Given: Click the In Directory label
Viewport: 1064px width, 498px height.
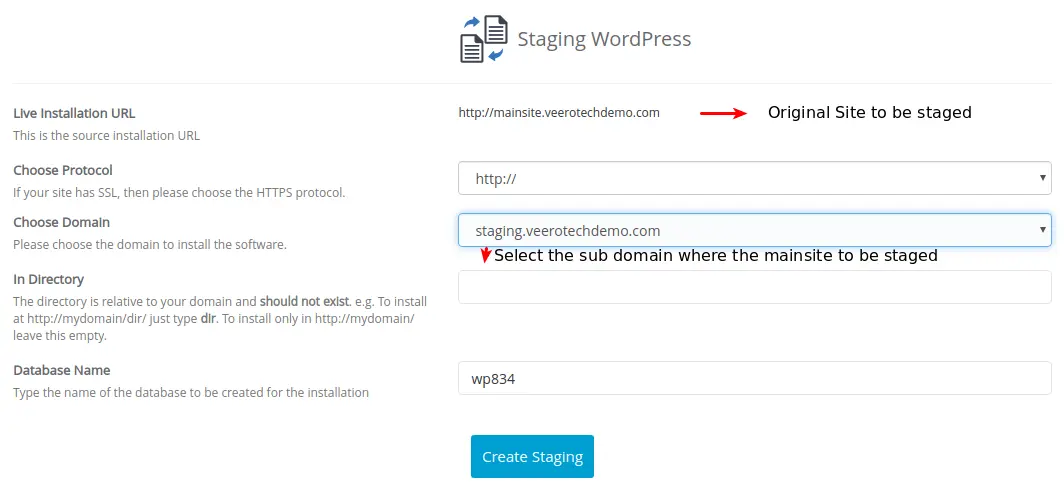Looking at the screenshot, I should tap(49, 279).
